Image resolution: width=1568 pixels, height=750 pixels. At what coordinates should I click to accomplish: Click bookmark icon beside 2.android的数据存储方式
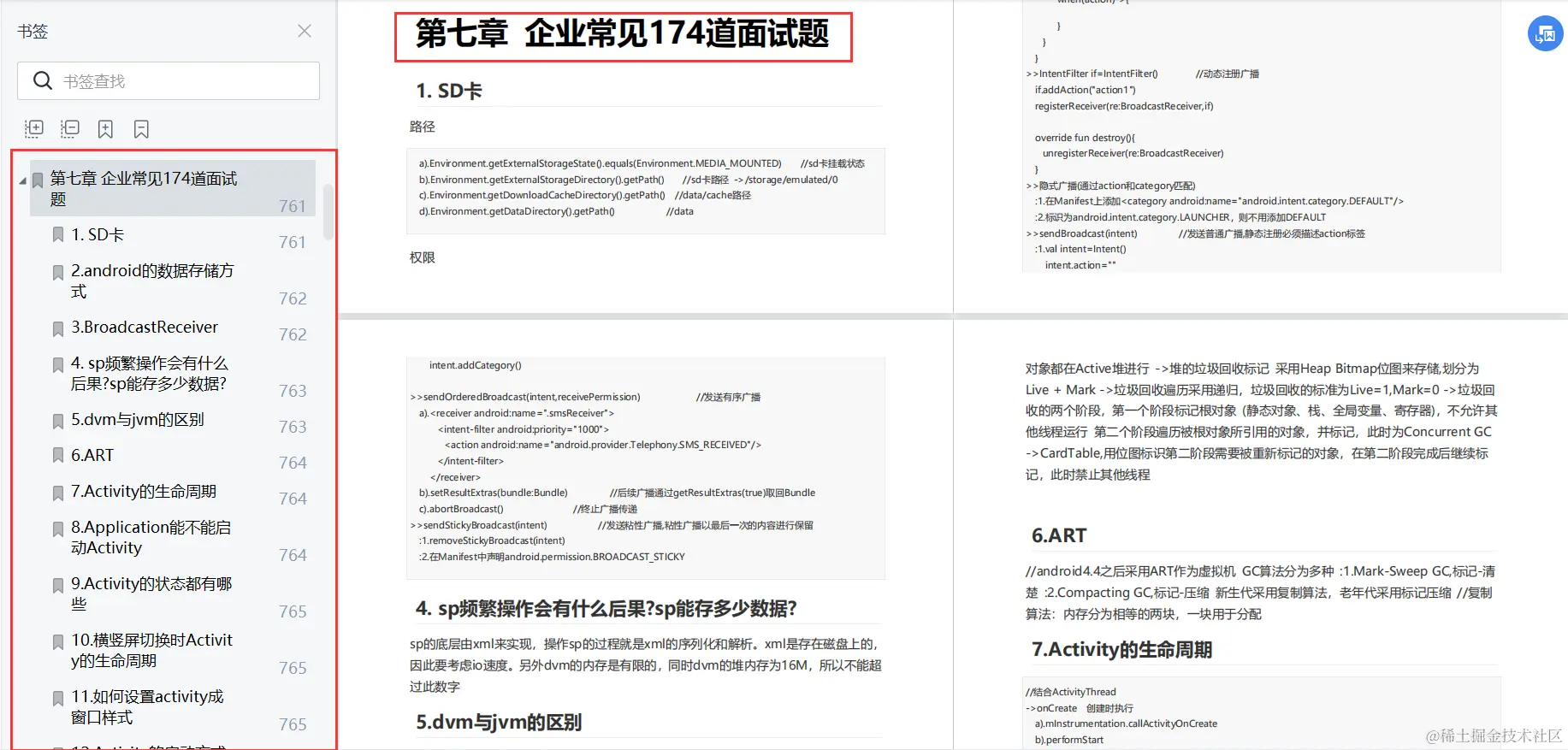pos(58,272)
